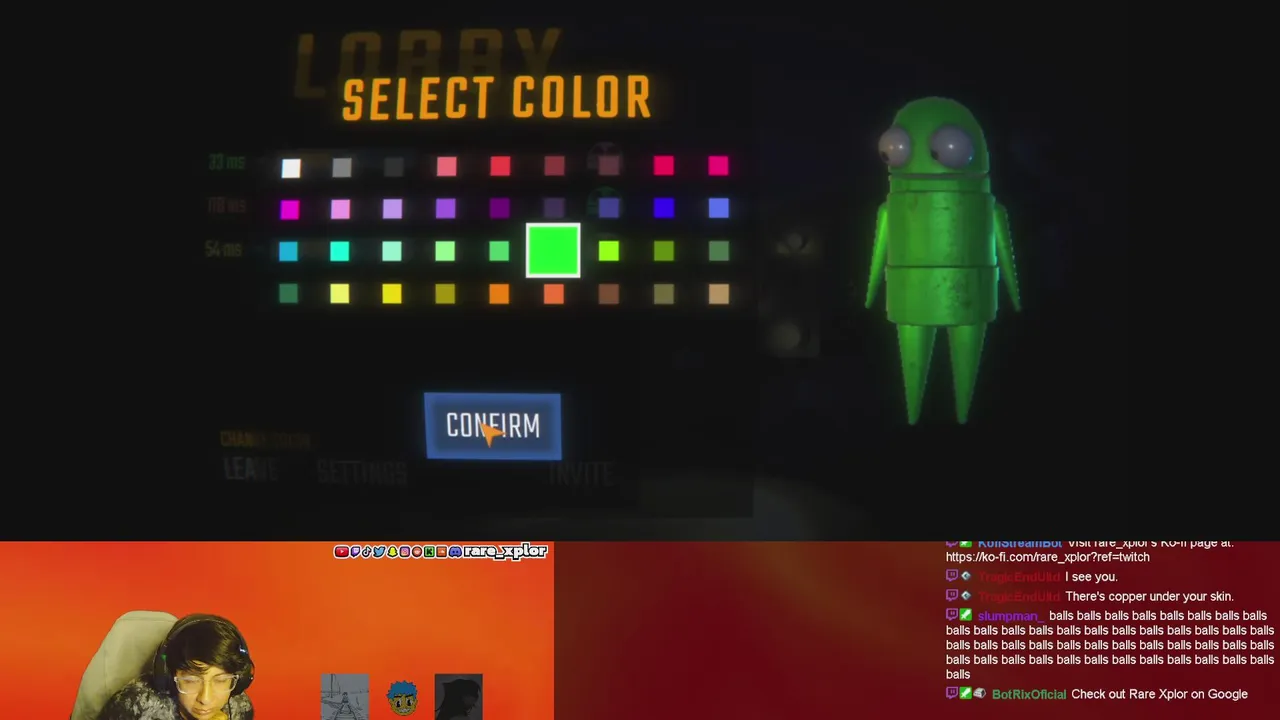Viewport: 1280px width, 720px height.
Task: Choose the muted sage green swatch ending third row
Action: pyautogui.click(x=718, y=251)
